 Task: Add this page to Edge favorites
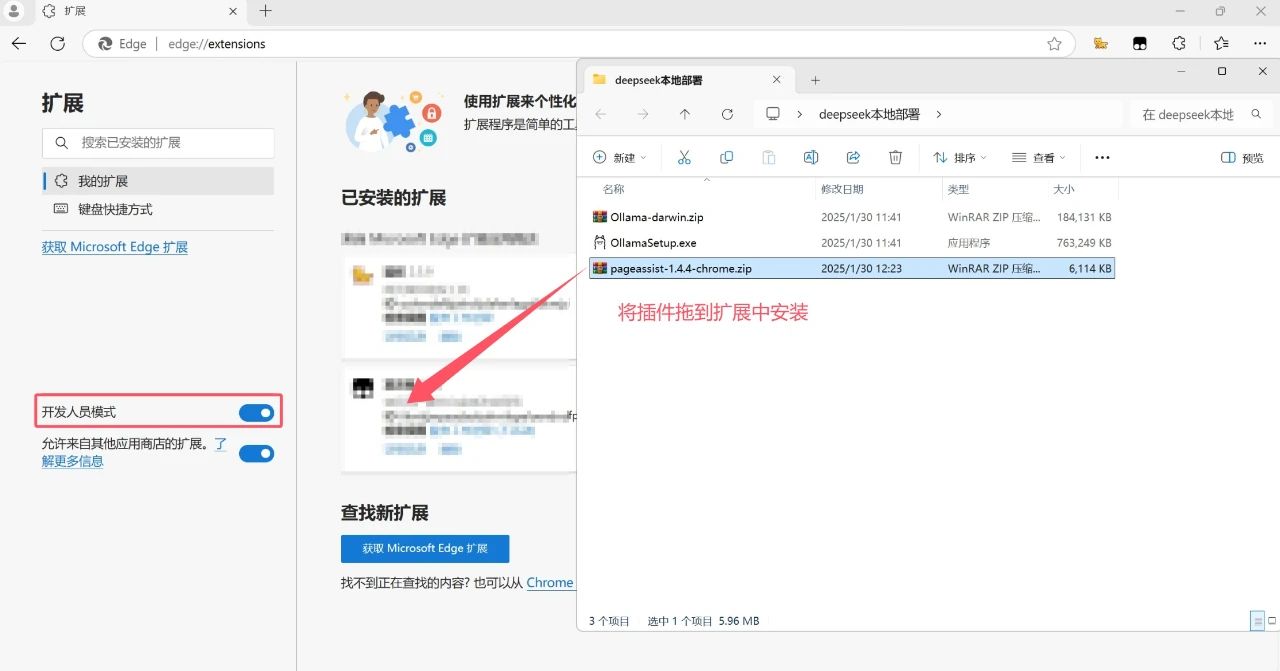(1054, 44)
